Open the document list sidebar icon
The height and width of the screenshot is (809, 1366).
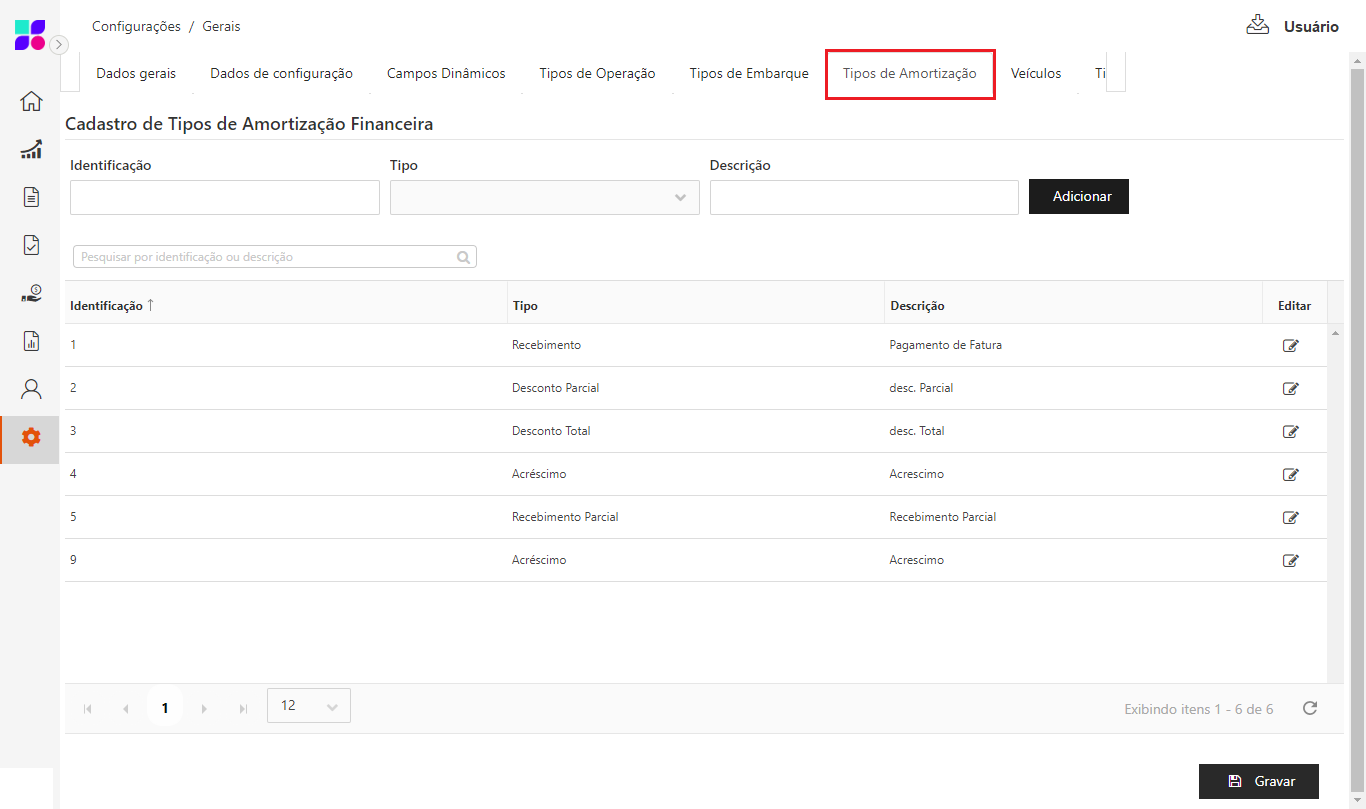point(31,197)
